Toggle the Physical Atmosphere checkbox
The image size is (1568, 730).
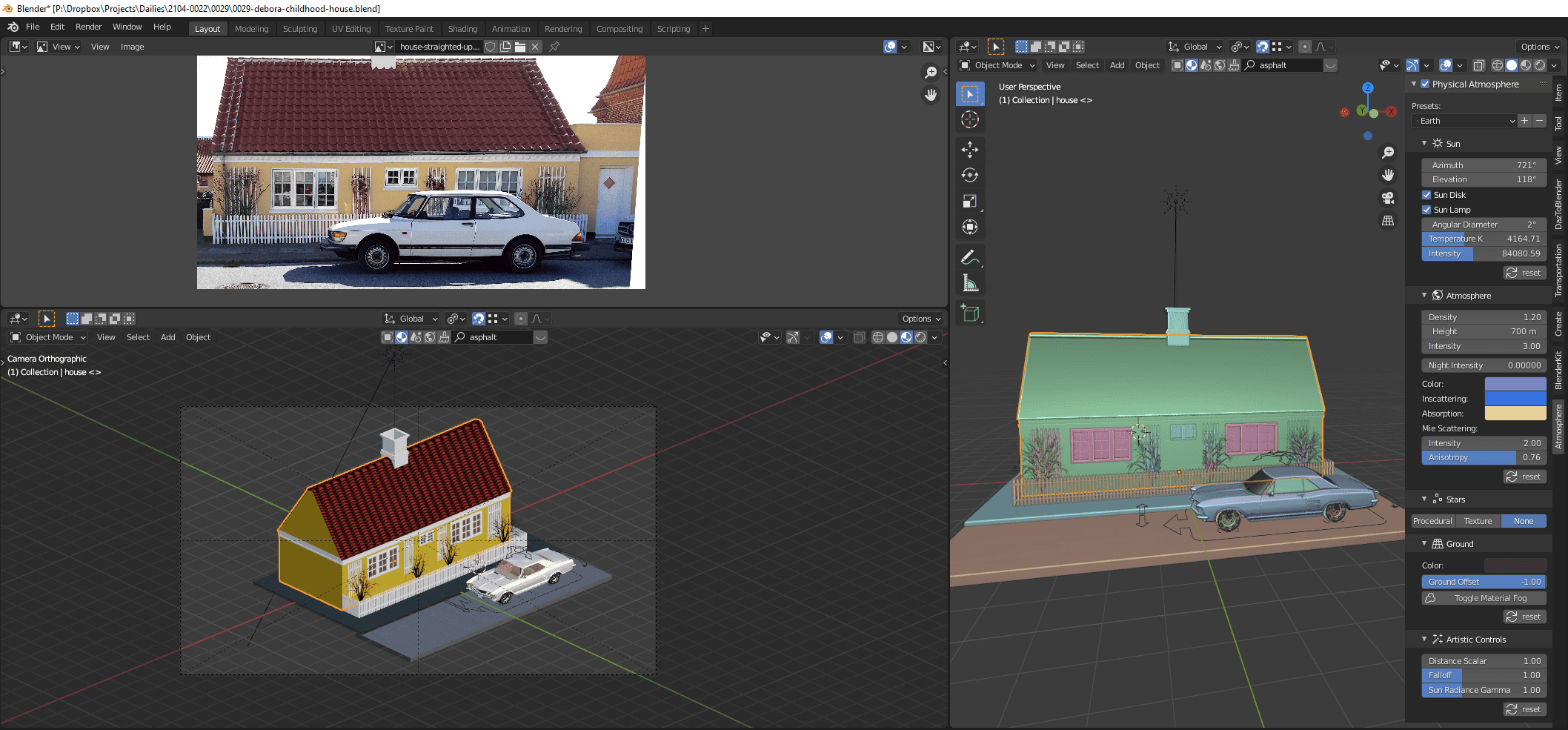point(1425,84)
